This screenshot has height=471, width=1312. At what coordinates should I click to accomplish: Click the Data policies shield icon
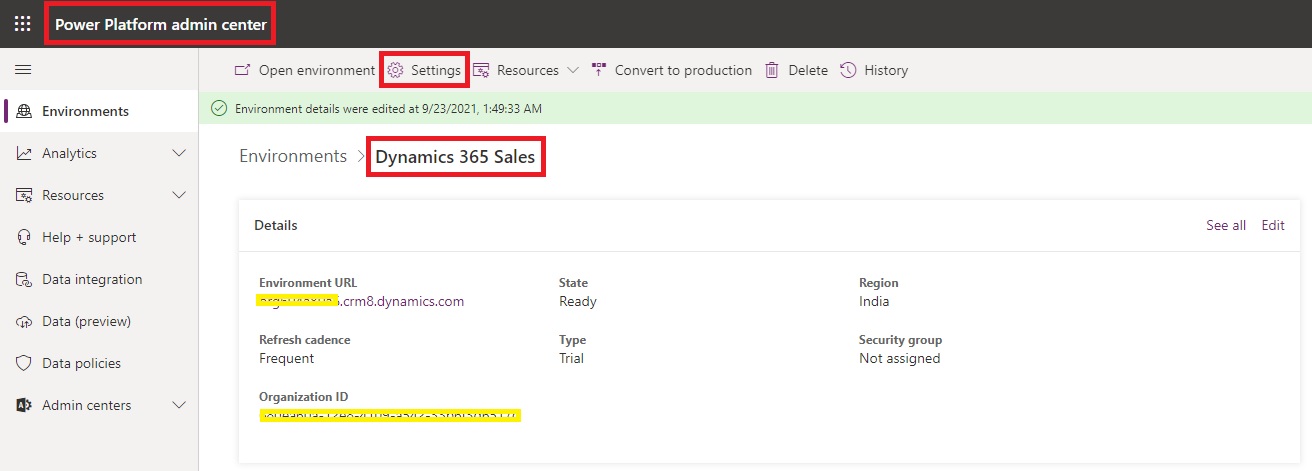click(x=24, y=363)
